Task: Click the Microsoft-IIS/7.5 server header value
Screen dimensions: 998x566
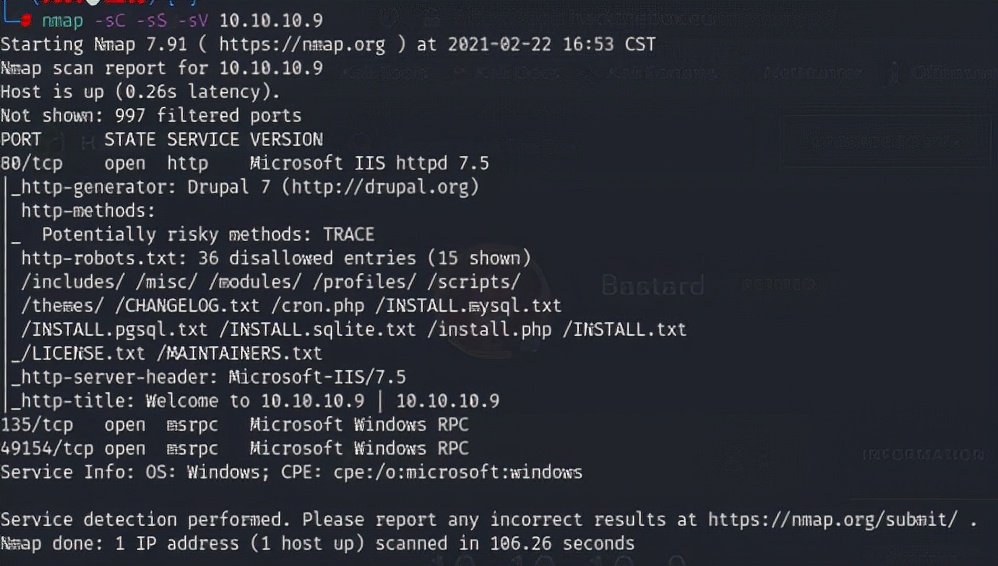Action: 317,377
